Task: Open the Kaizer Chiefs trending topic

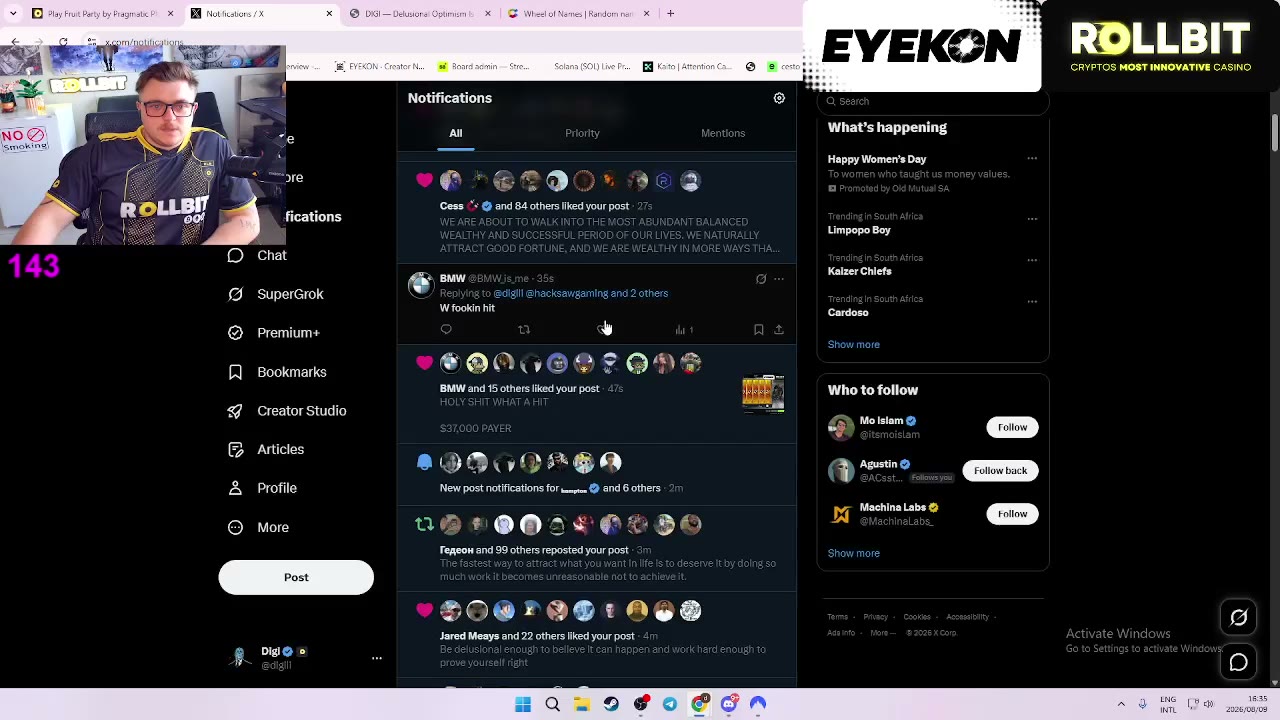Action: (x=860, y=271)
